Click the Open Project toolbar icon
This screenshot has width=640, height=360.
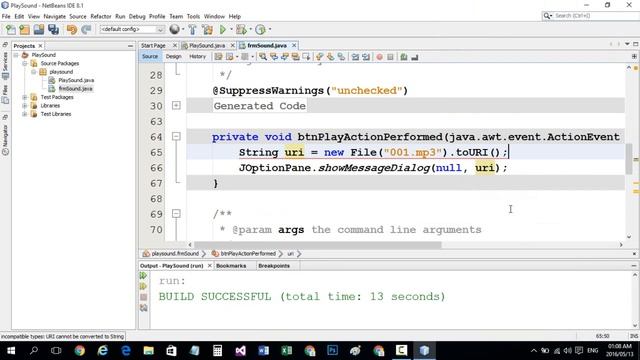pyautogui.click(x=39, y=29)
